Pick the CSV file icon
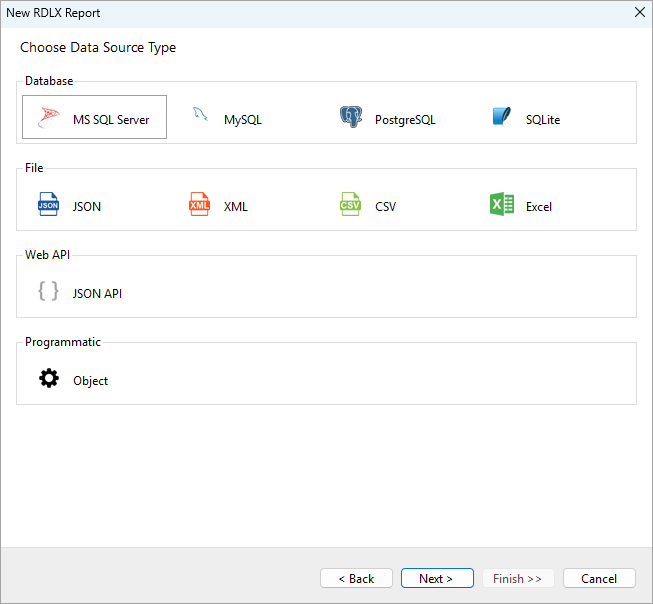The width and height of the screenshot is (653, 604). pyautogui.click(x=350, y=204)
